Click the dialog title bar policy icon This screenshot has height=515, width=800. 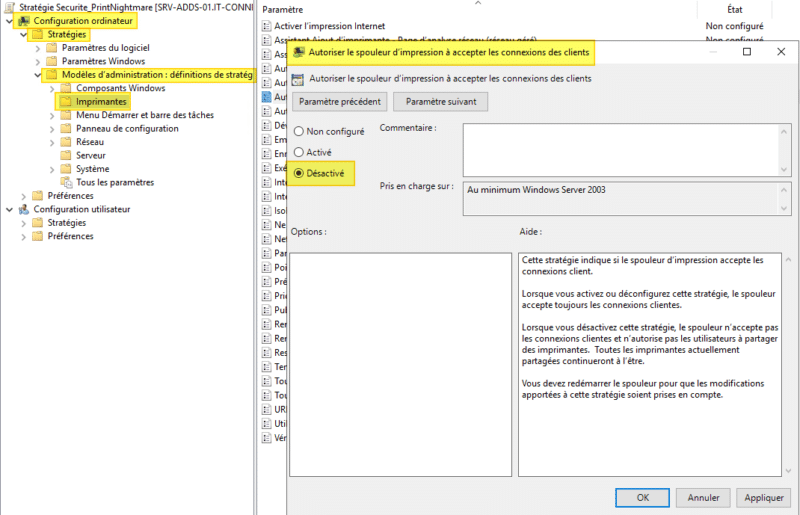[x=299, y=53]
